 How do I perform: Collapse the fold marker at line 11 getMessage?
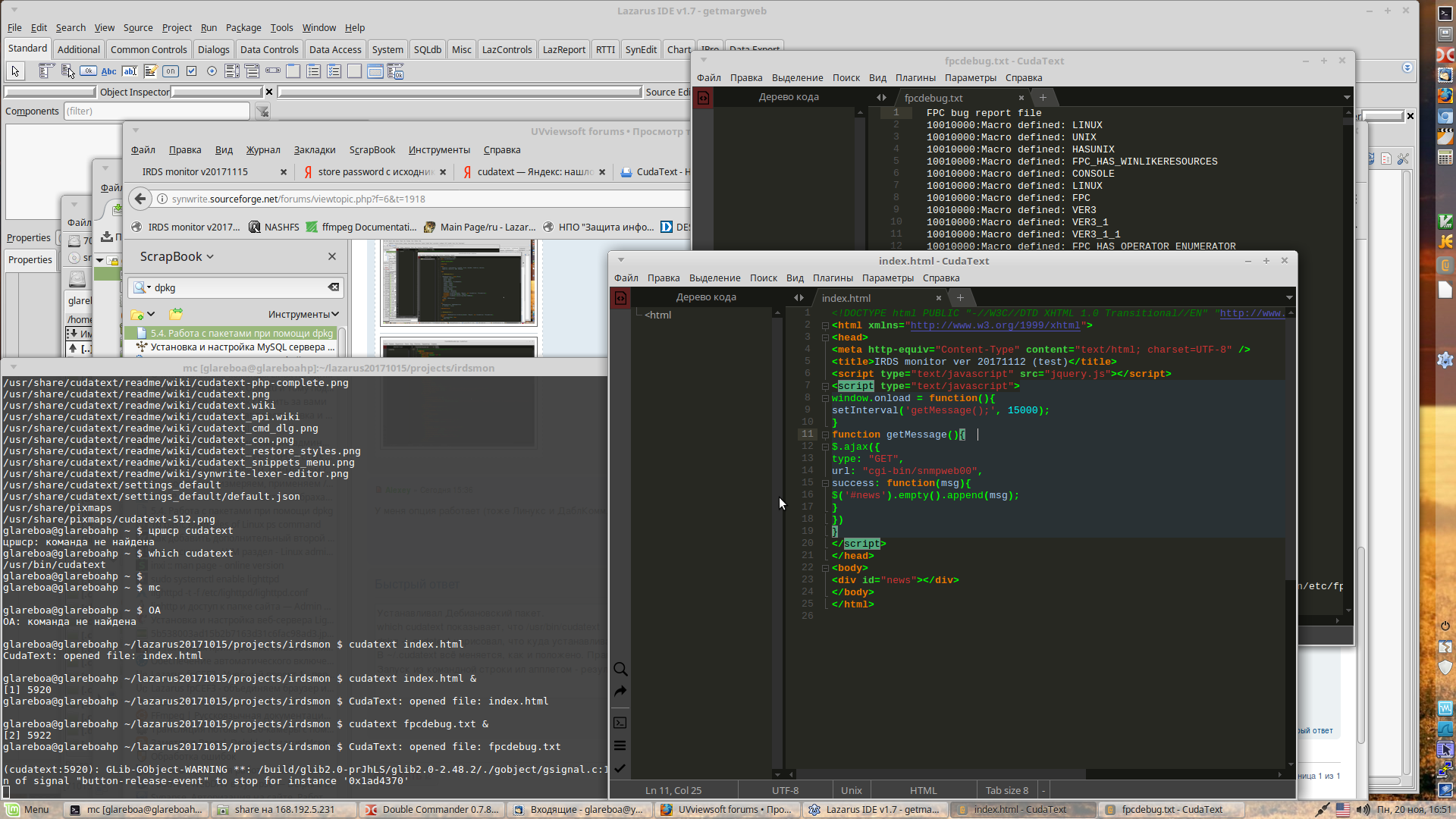pos(825,435)
